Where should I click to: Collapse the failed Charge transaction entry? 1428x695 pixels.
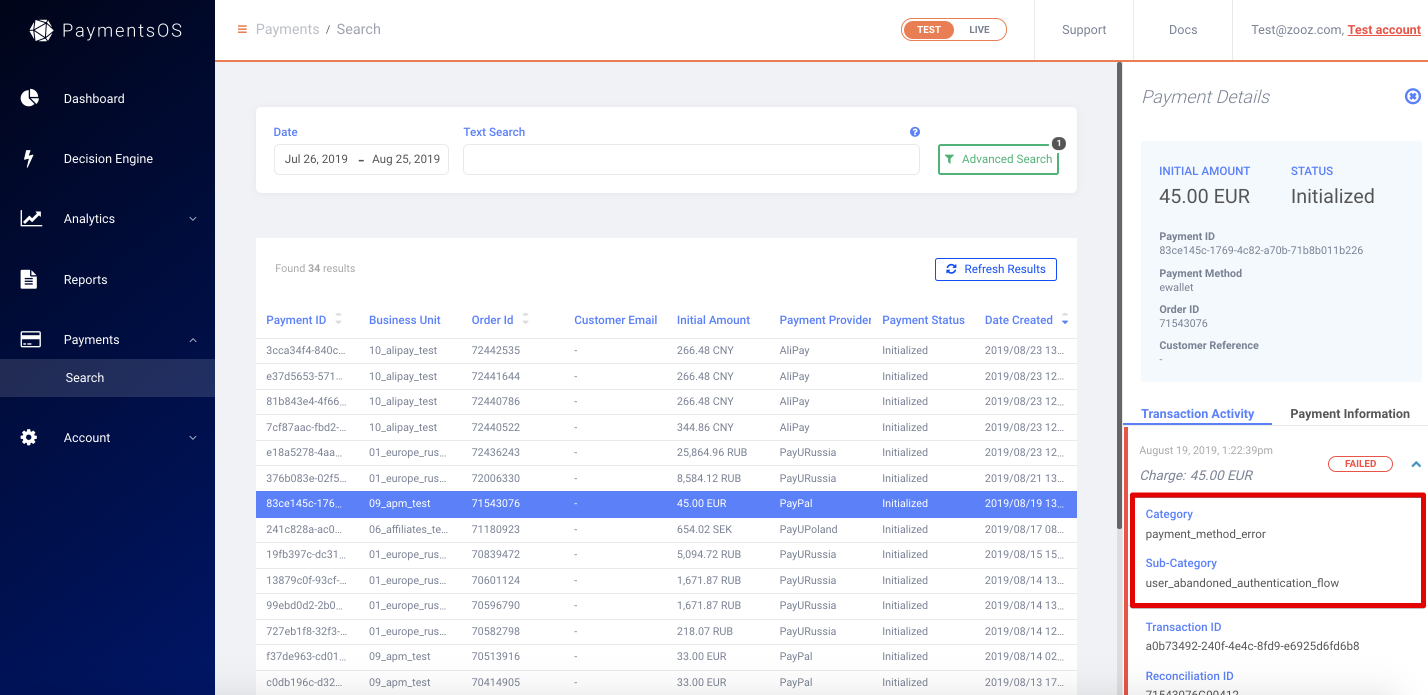(x=1415, y=464)
